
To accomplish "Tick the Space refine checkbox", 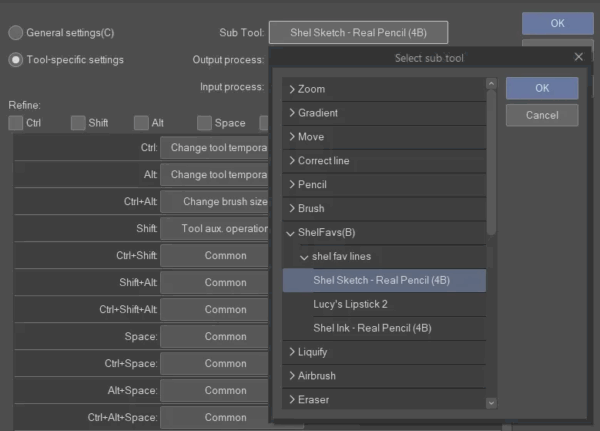I will tap(204, 123).
